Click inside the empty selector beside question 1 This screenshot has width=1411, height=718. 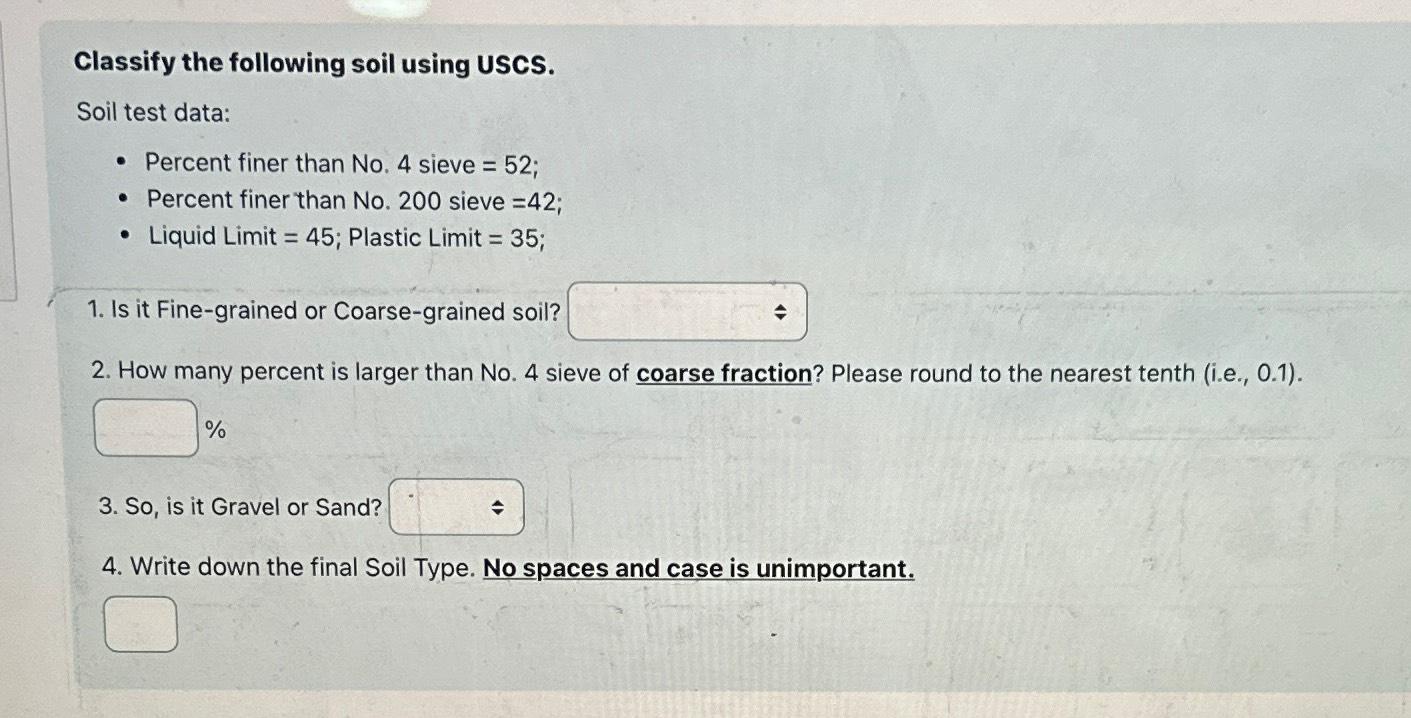point(660,312)
